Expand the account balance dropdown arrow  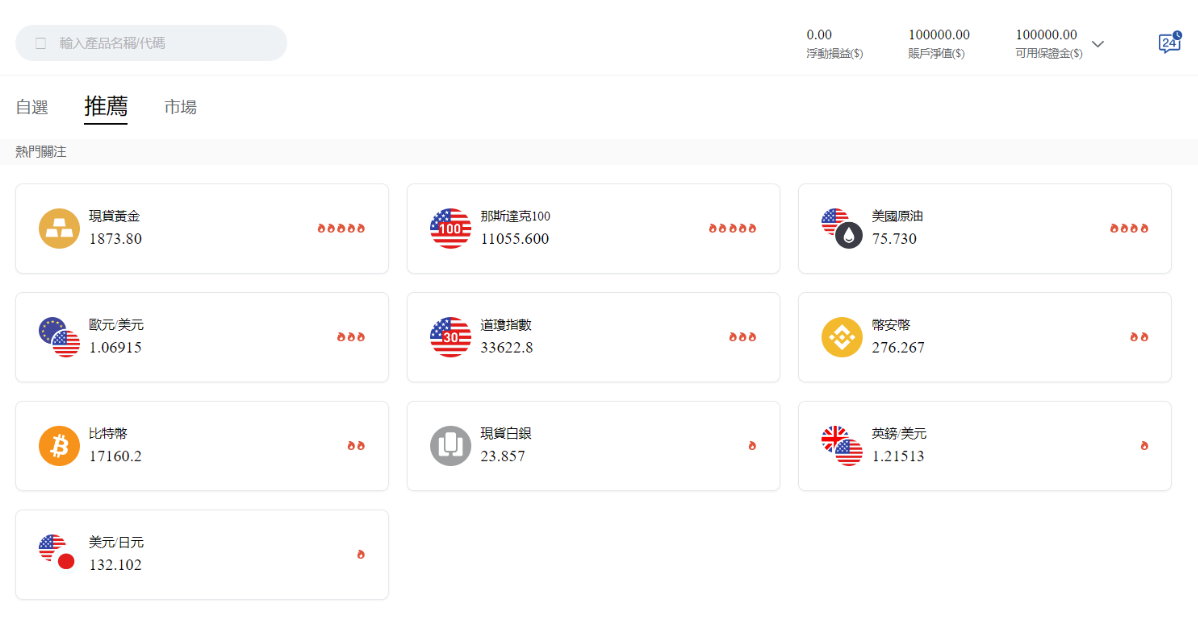(x=1097, y=44)
